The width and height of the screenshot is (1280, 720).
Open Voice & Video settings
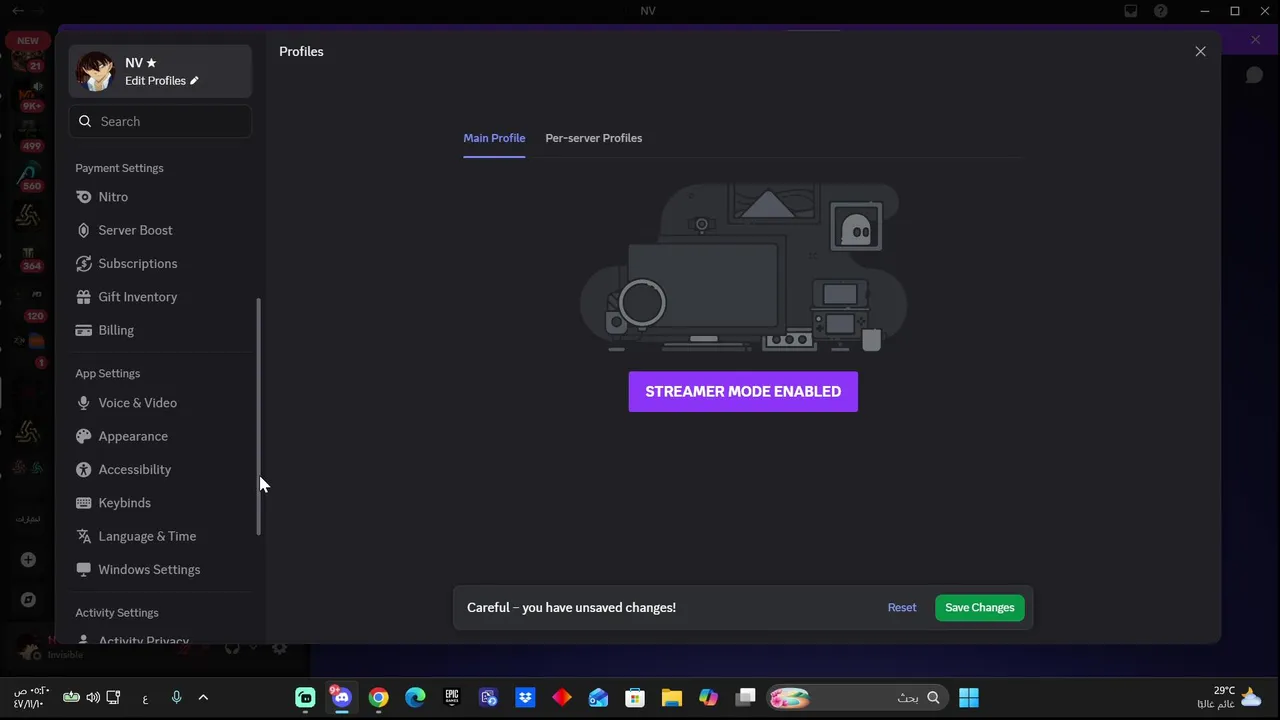point(160,403)
